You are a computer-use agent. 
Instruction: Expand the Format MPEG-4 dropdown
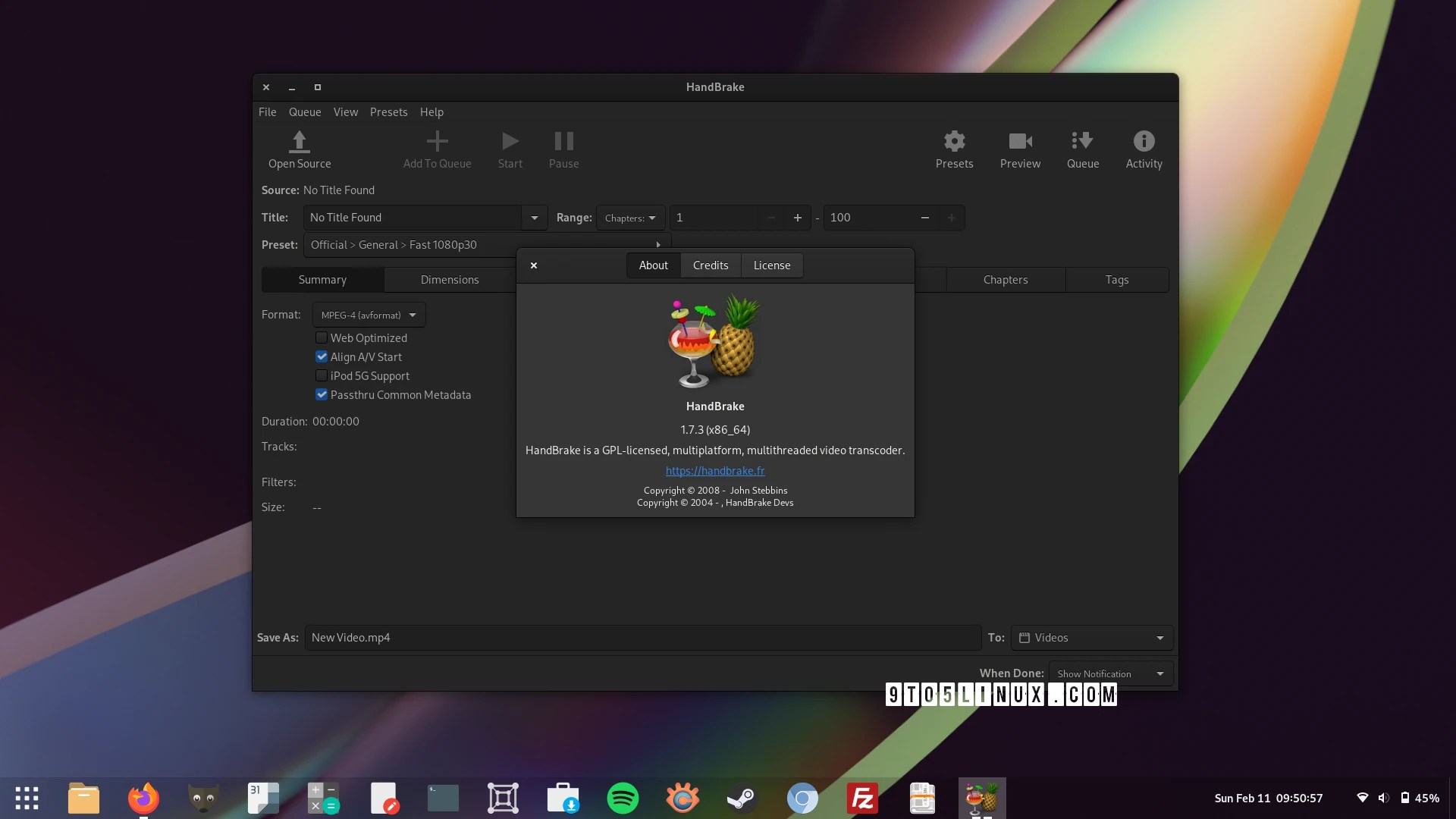[x=369, y=315]
